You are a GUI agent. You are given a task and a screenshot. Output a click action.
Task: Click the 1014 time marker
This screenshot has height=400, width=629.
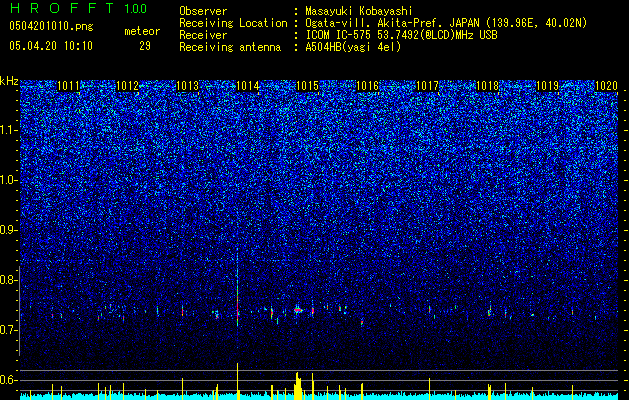click(248, 86)
